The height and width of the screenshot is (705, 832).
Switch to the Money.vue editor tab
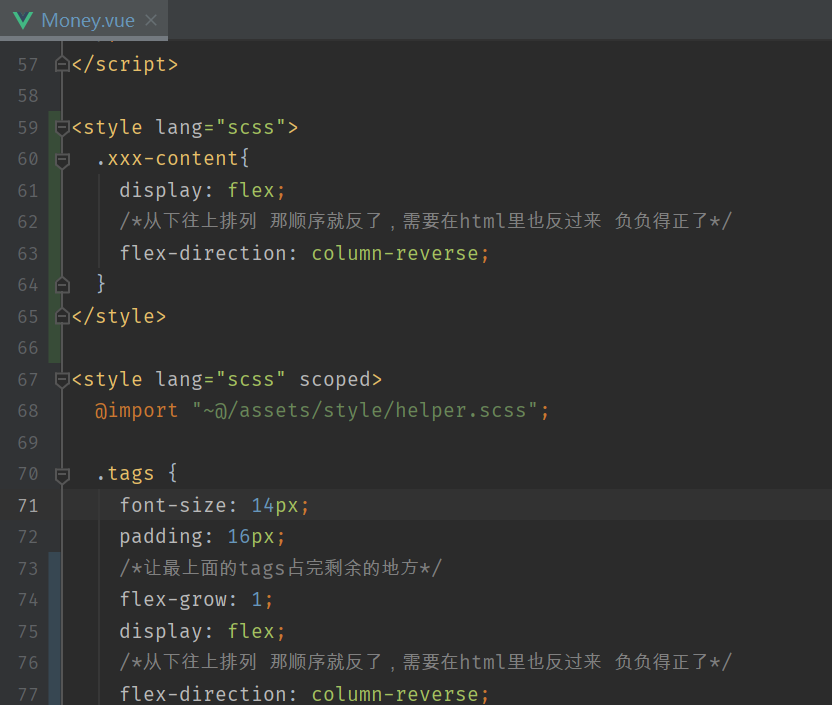(x=84, y=20)
